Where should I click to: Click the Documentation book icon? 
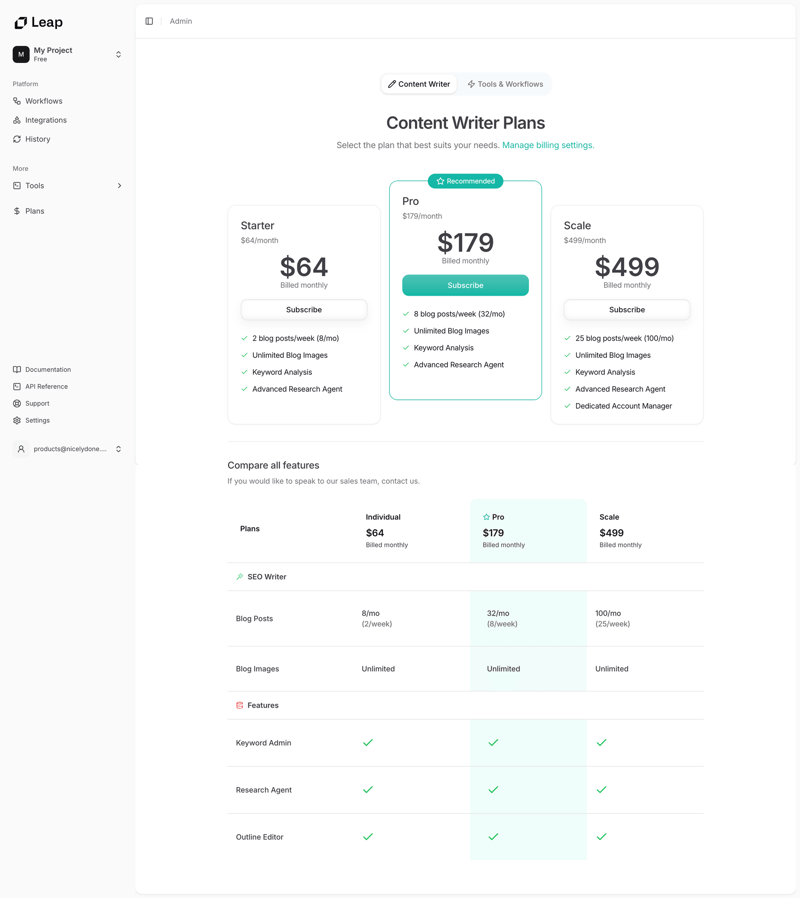[15, 369]
